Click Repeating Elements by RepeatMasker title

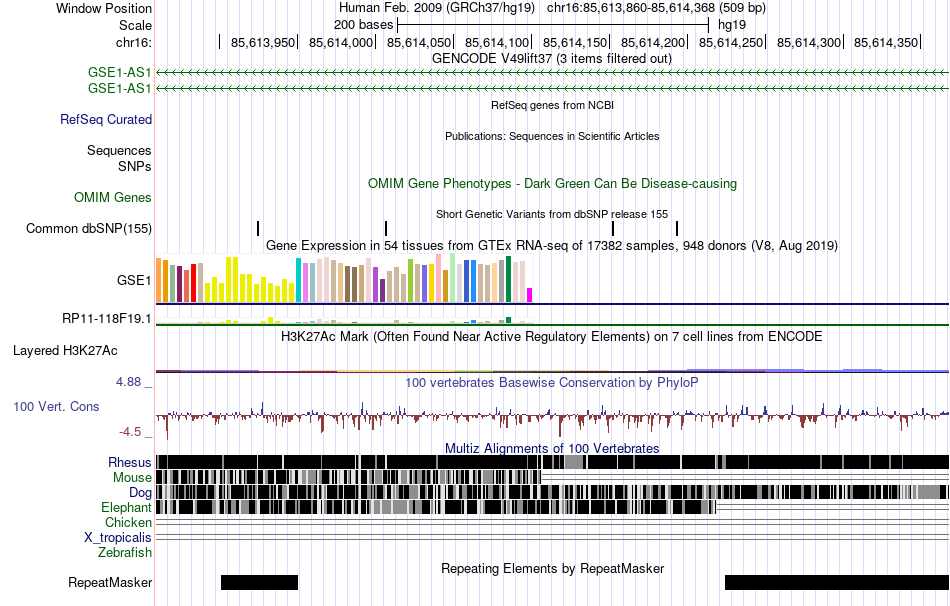[x=552, y=568]
